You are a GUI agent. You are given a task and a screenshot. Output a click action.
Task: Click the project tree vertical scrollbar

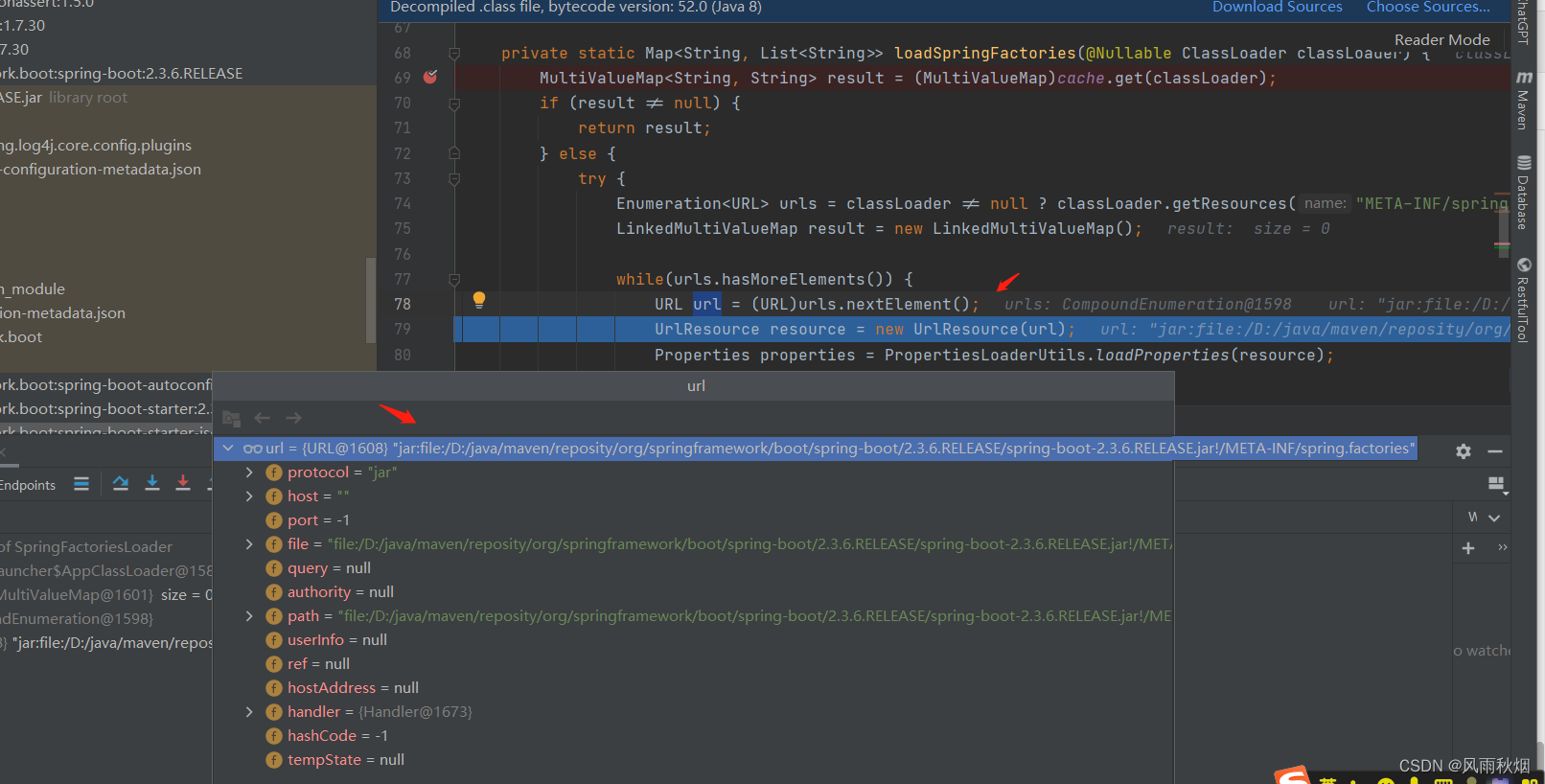[x=371, y=299]
